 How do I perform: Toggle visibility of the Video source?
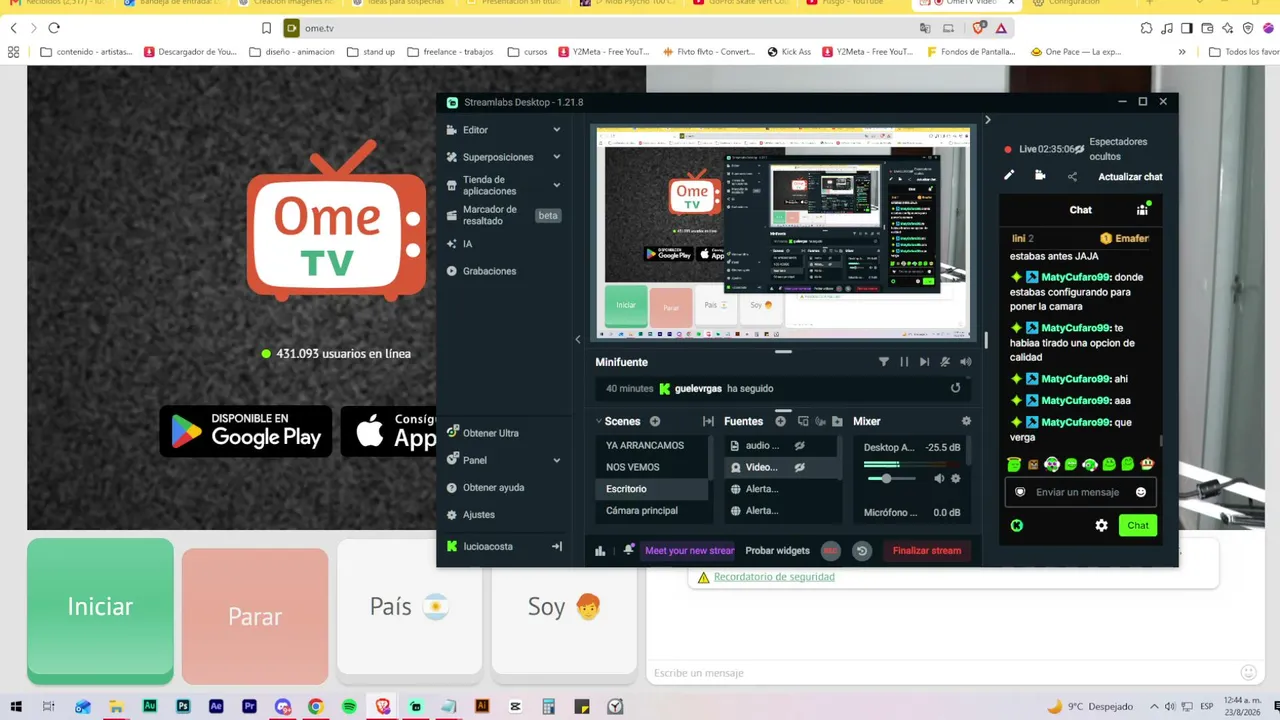(x=800, y=467)
